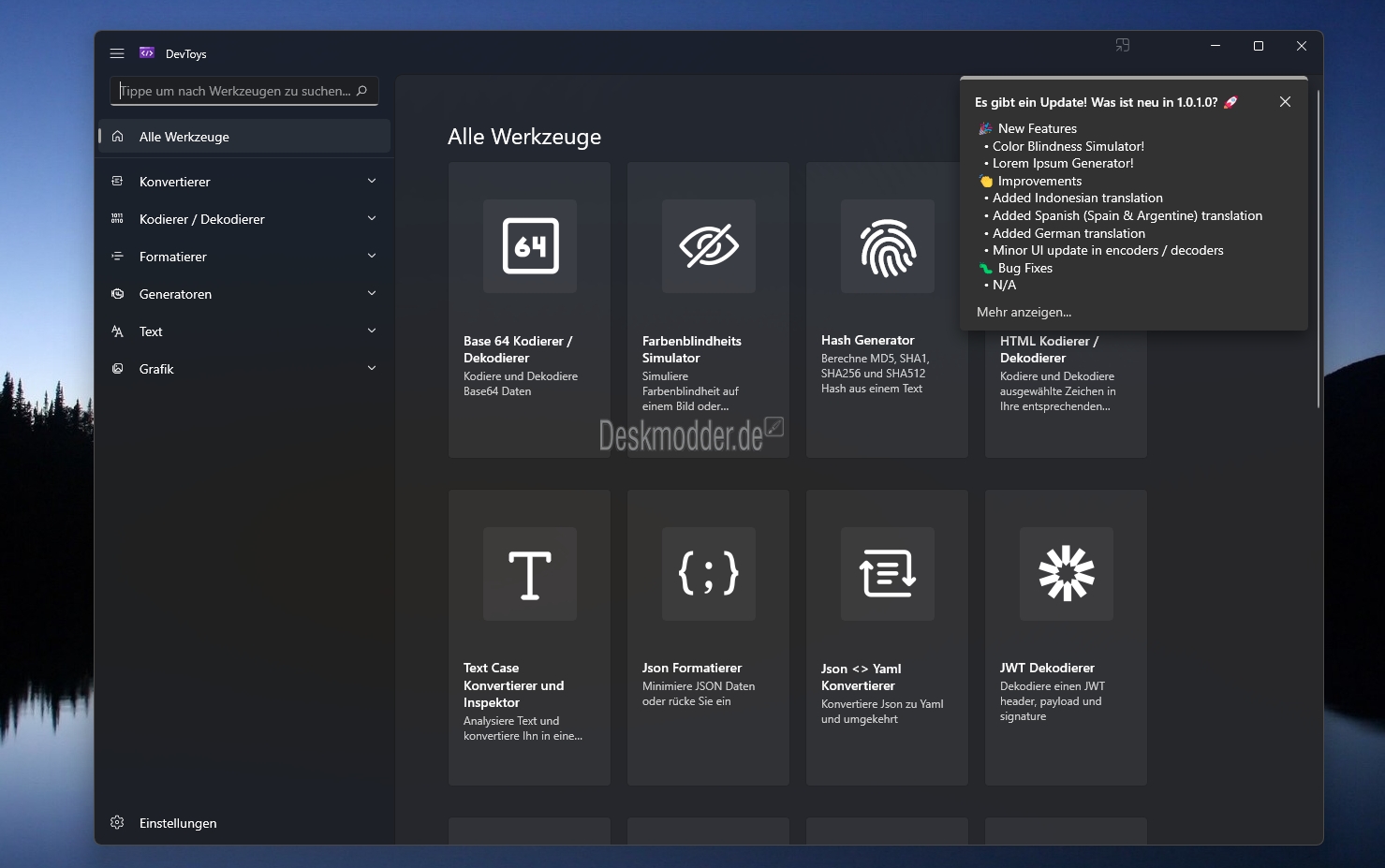Click the Grafik sidebar icon
Viewport: 1385px width, 868px height.
[x=117, y=369]
